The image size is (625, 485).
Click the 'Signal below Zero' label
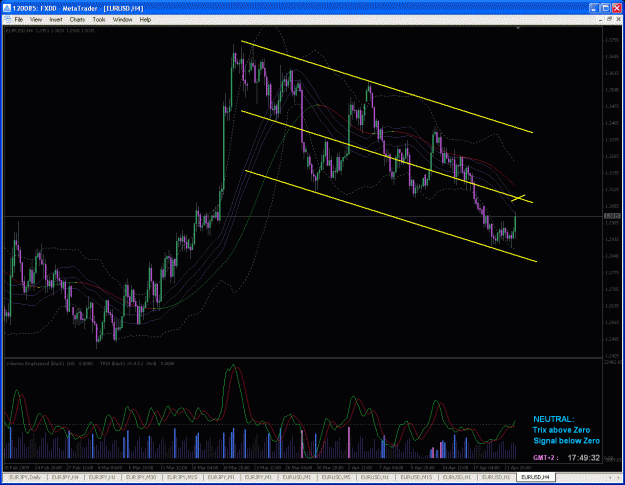[x=566, y=441]
